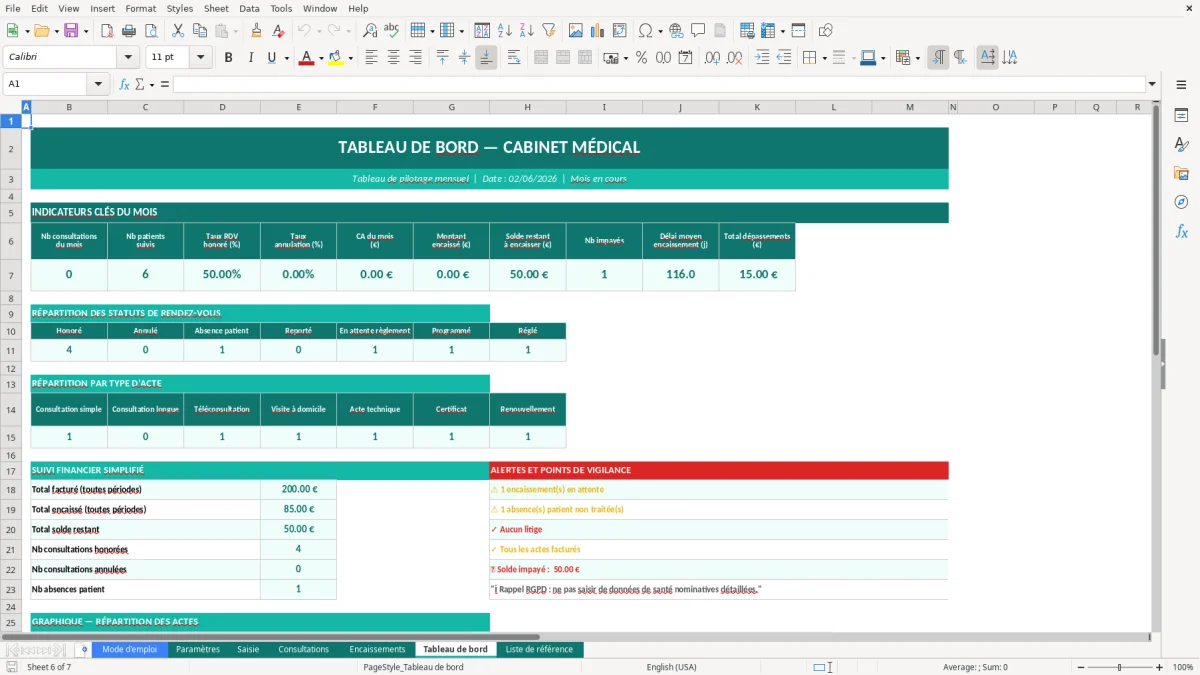Viewport: 1200px width, 675px height.
Task: Toggle Left-to-Right paragraph direction
Action: 938,58
